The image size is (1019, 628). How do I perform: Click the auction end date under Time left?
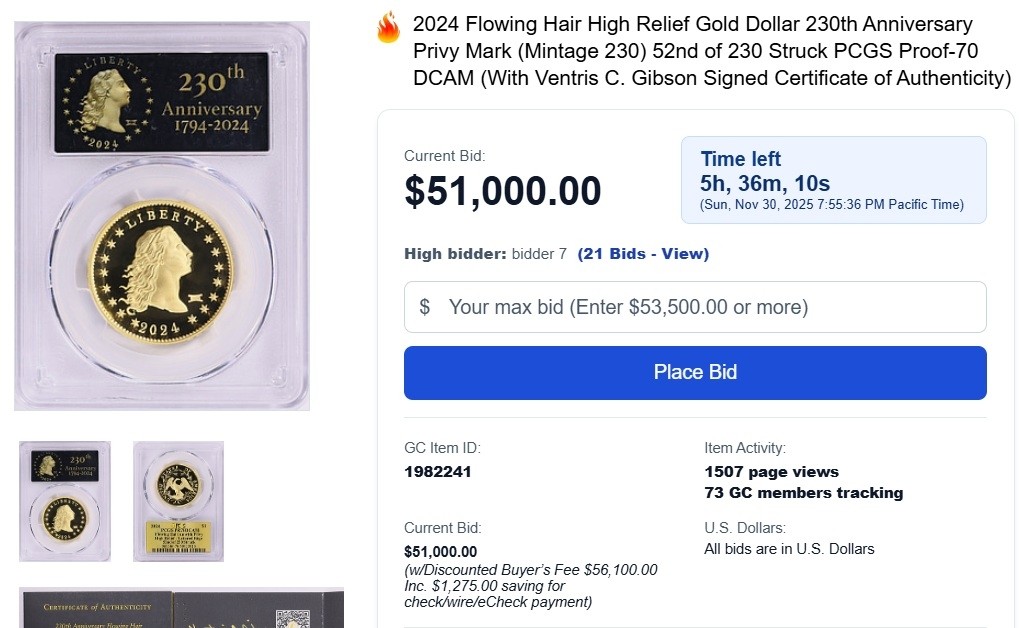pos(832,205)
